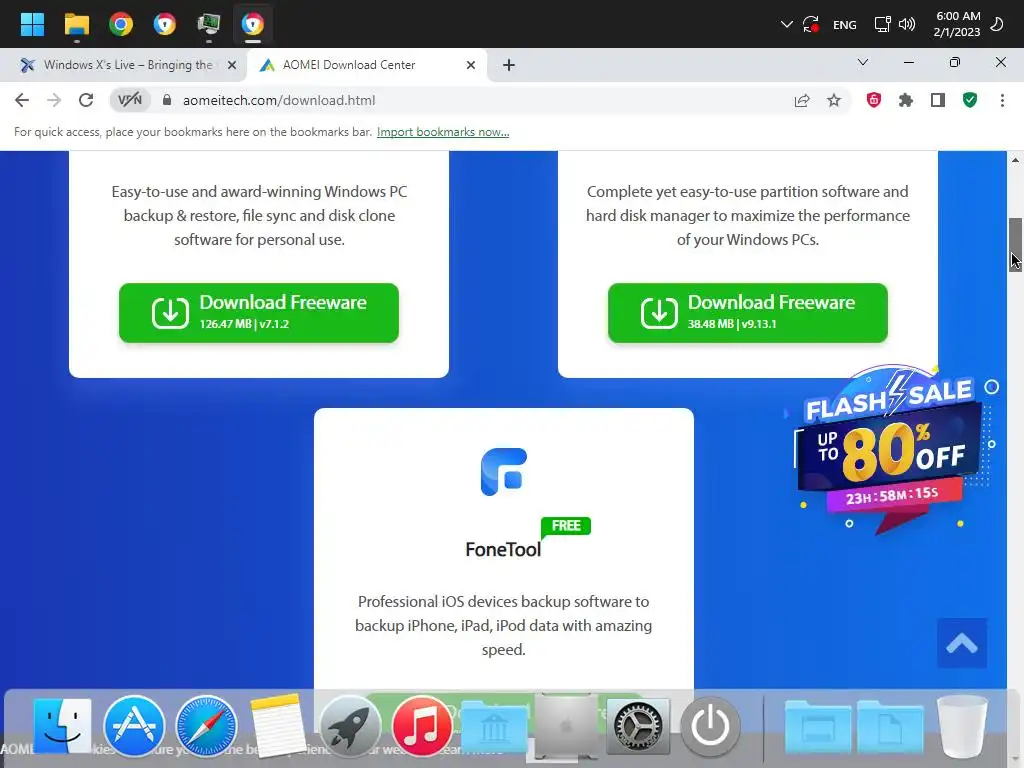Open the library folder in dock

tap(494, 727)
